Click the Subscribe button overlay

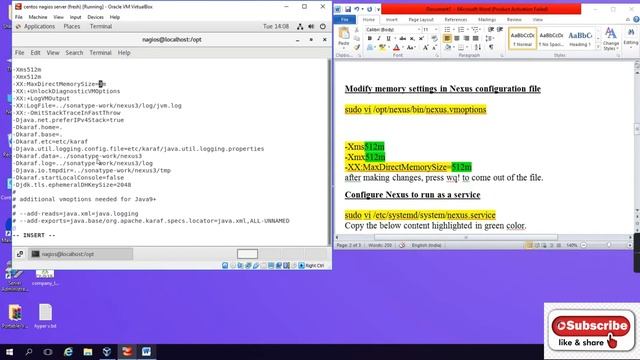[x=591, y=325]
